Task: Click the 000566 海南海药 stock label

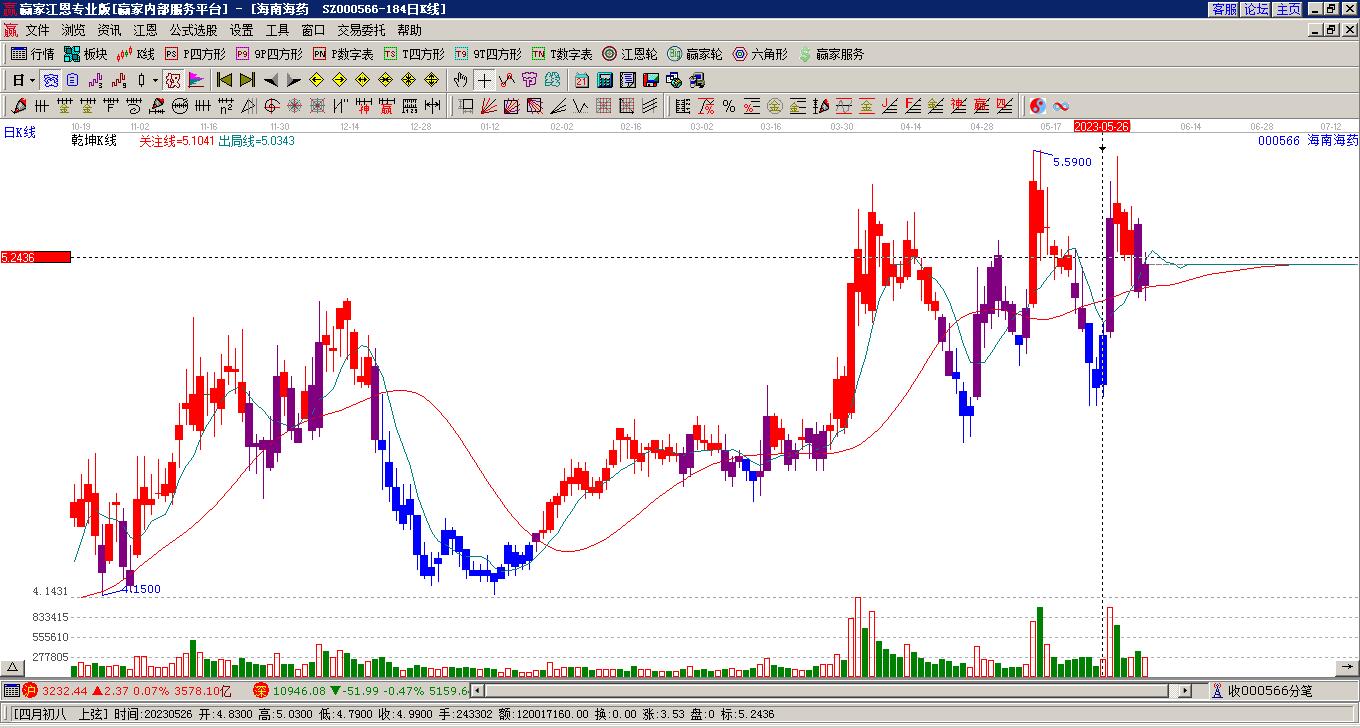Action: 1308,141
